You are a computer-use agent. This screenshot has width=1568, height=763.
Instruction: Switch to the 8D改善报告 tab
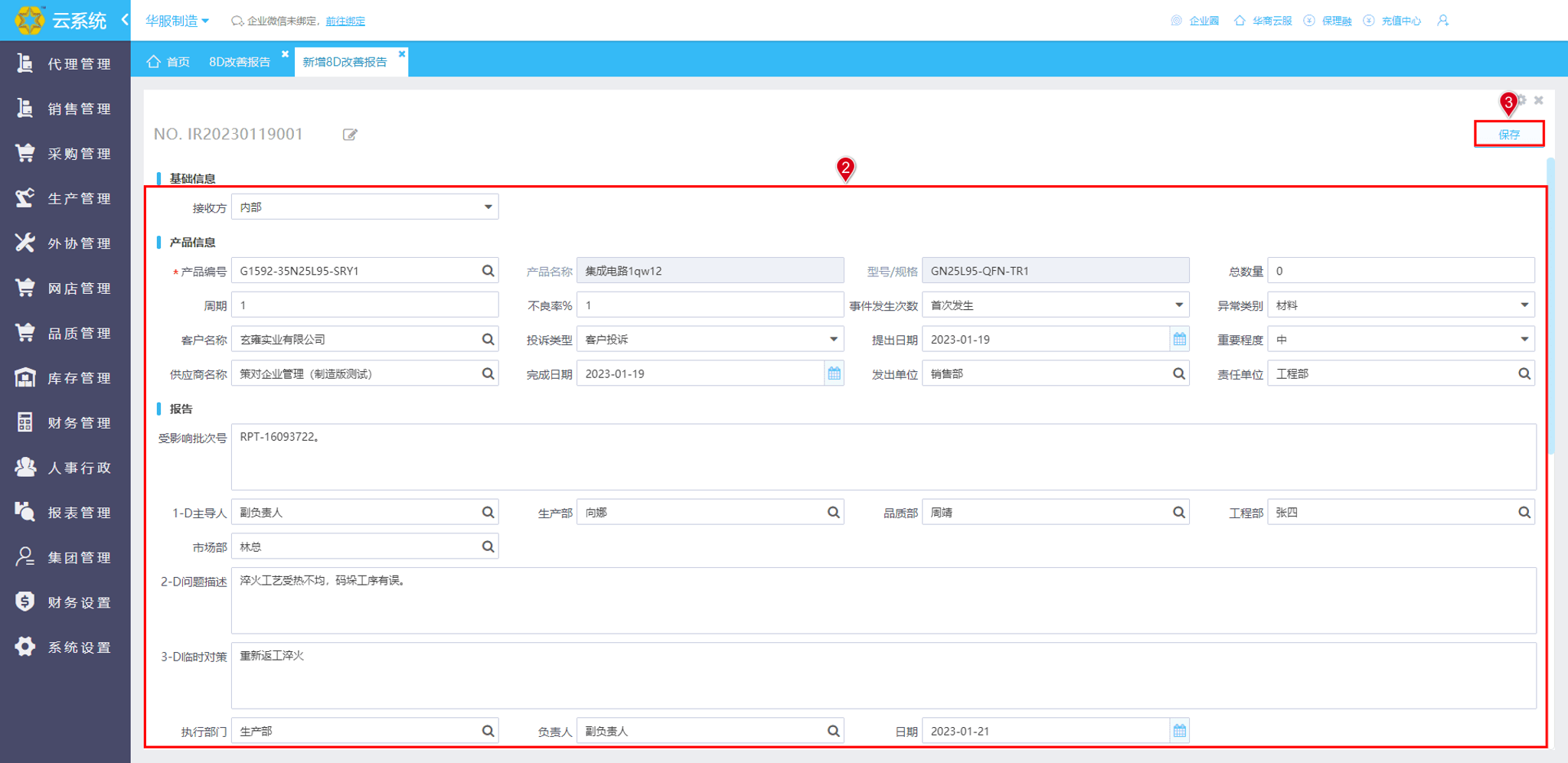click(x=240, y=62)
